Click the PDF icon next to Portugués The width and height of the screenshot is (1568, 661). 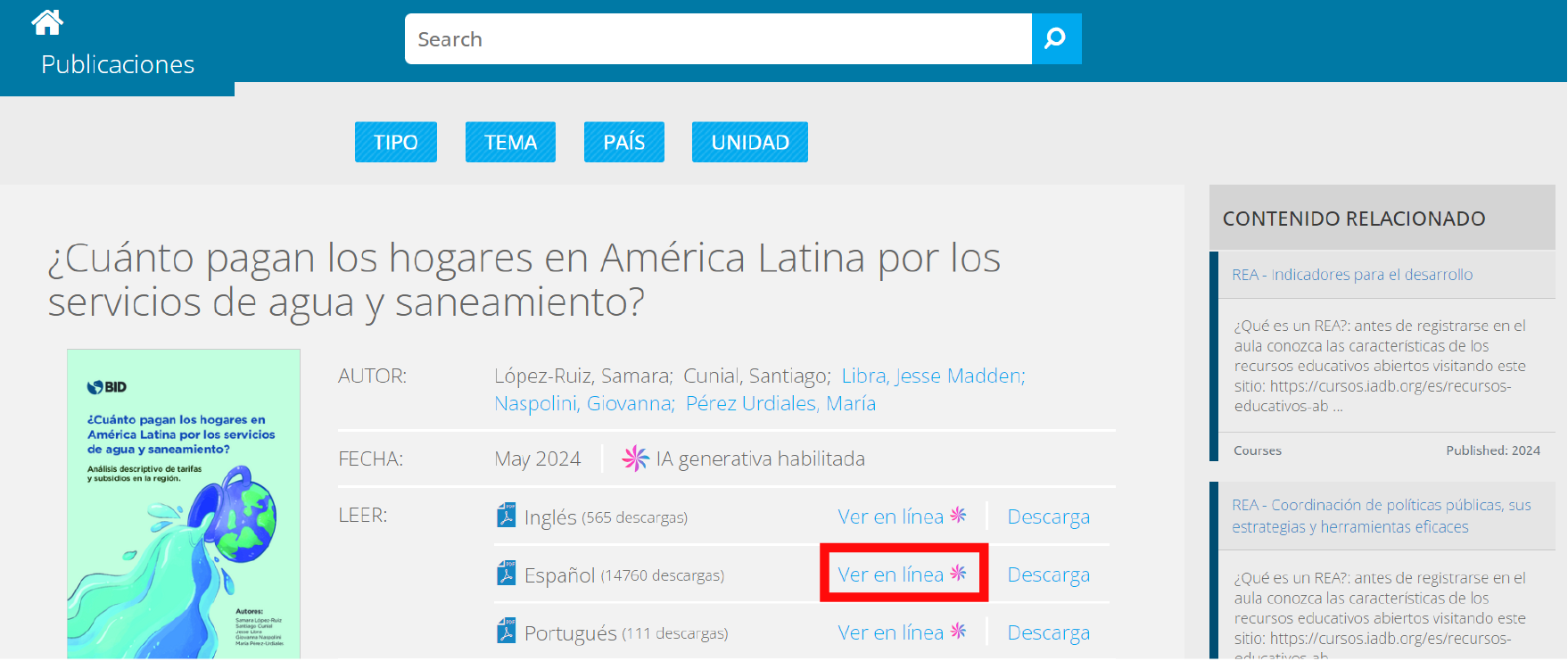[507, 632]
